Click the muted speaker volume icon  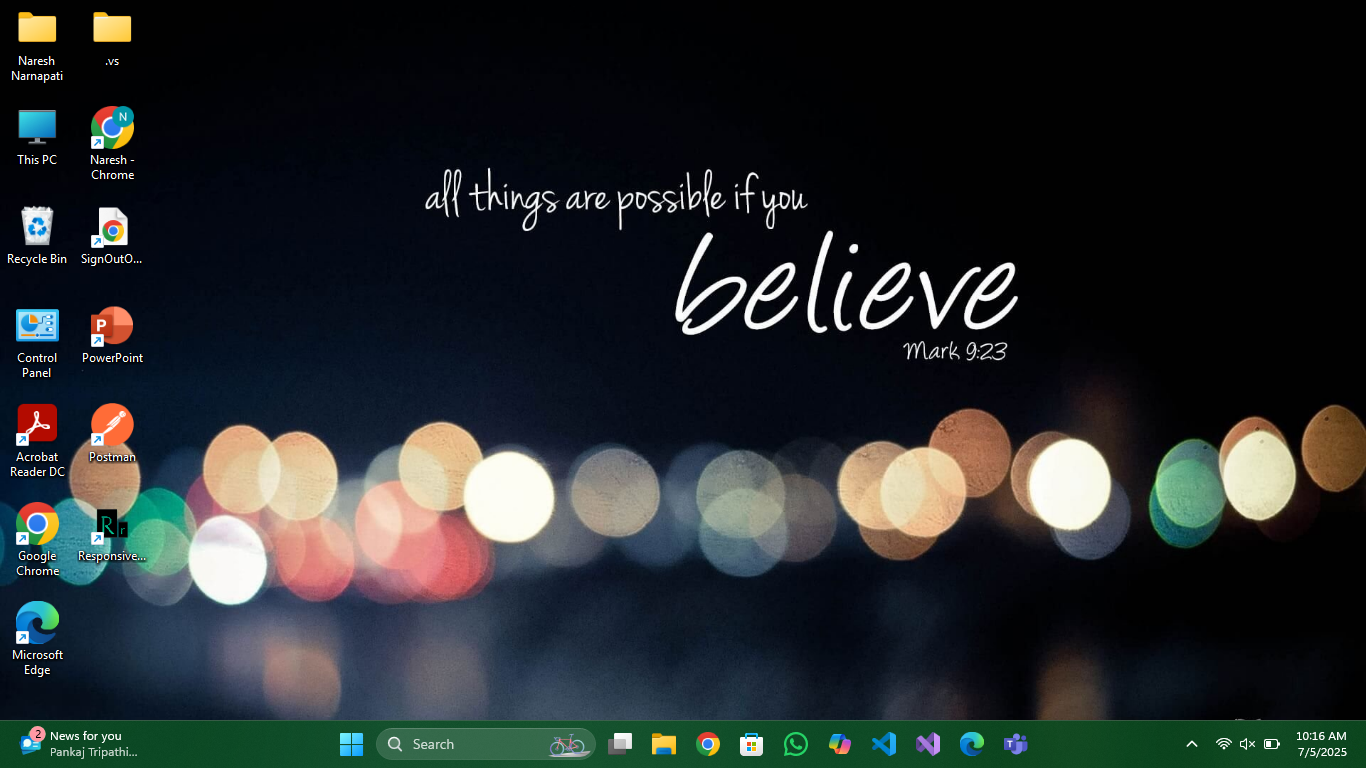(x=1247, y=744)
